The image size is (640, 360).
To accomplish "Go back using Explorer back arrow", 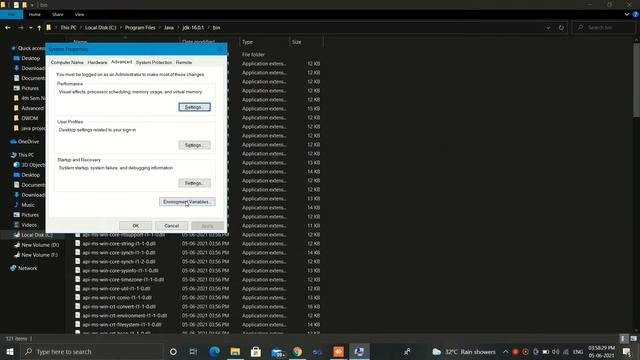I will click(x=8, y=28).
